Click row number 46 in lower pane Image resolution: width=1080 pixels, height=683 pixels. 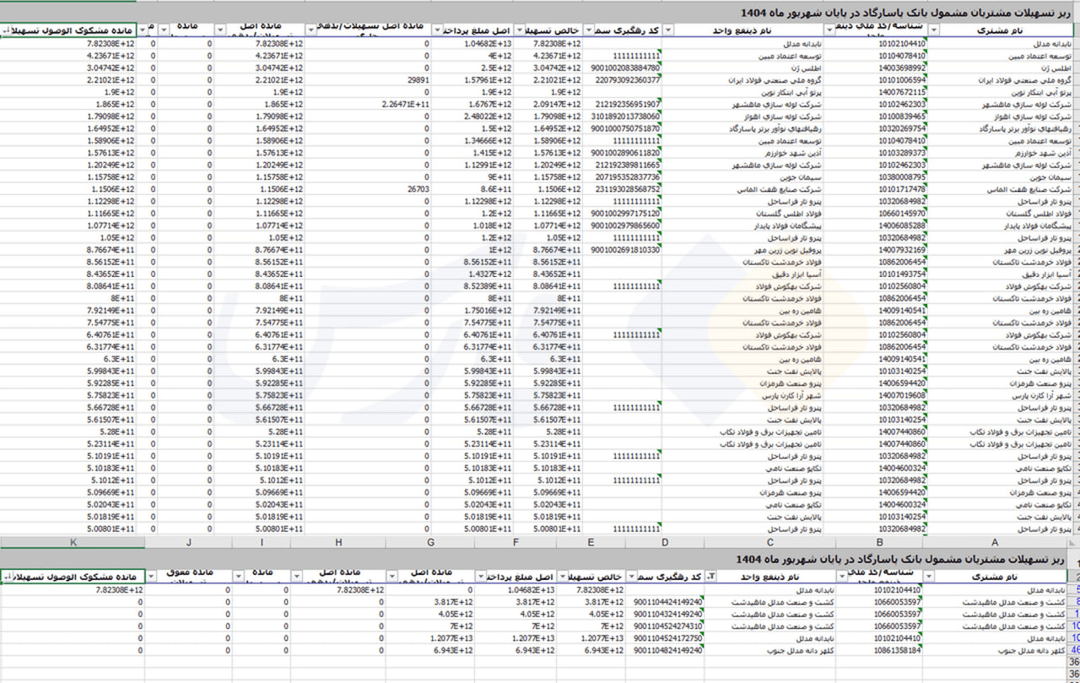(x=1074, y=650)
